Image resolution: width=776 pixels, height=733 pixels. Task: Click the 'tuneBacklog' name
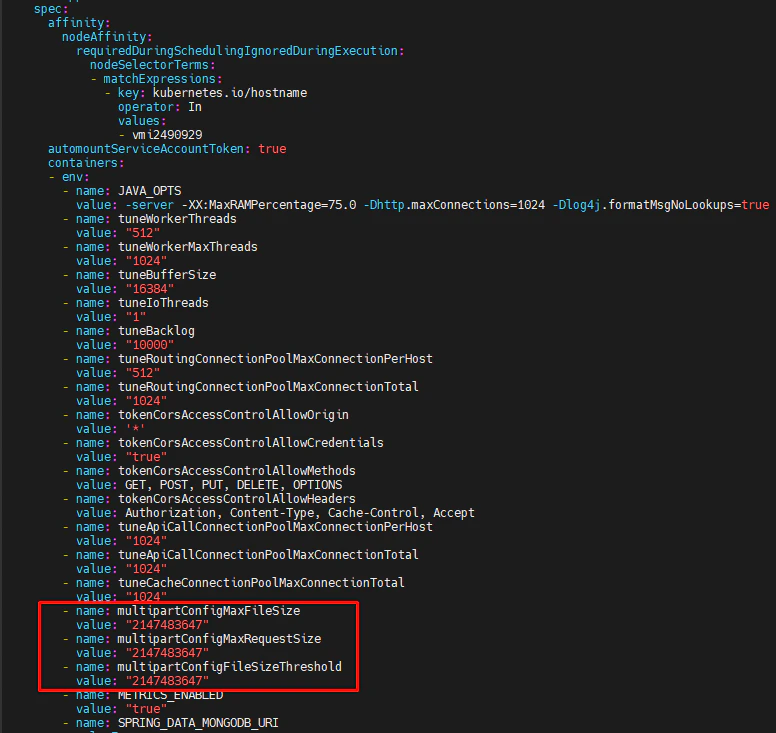(x=156, y=331)
